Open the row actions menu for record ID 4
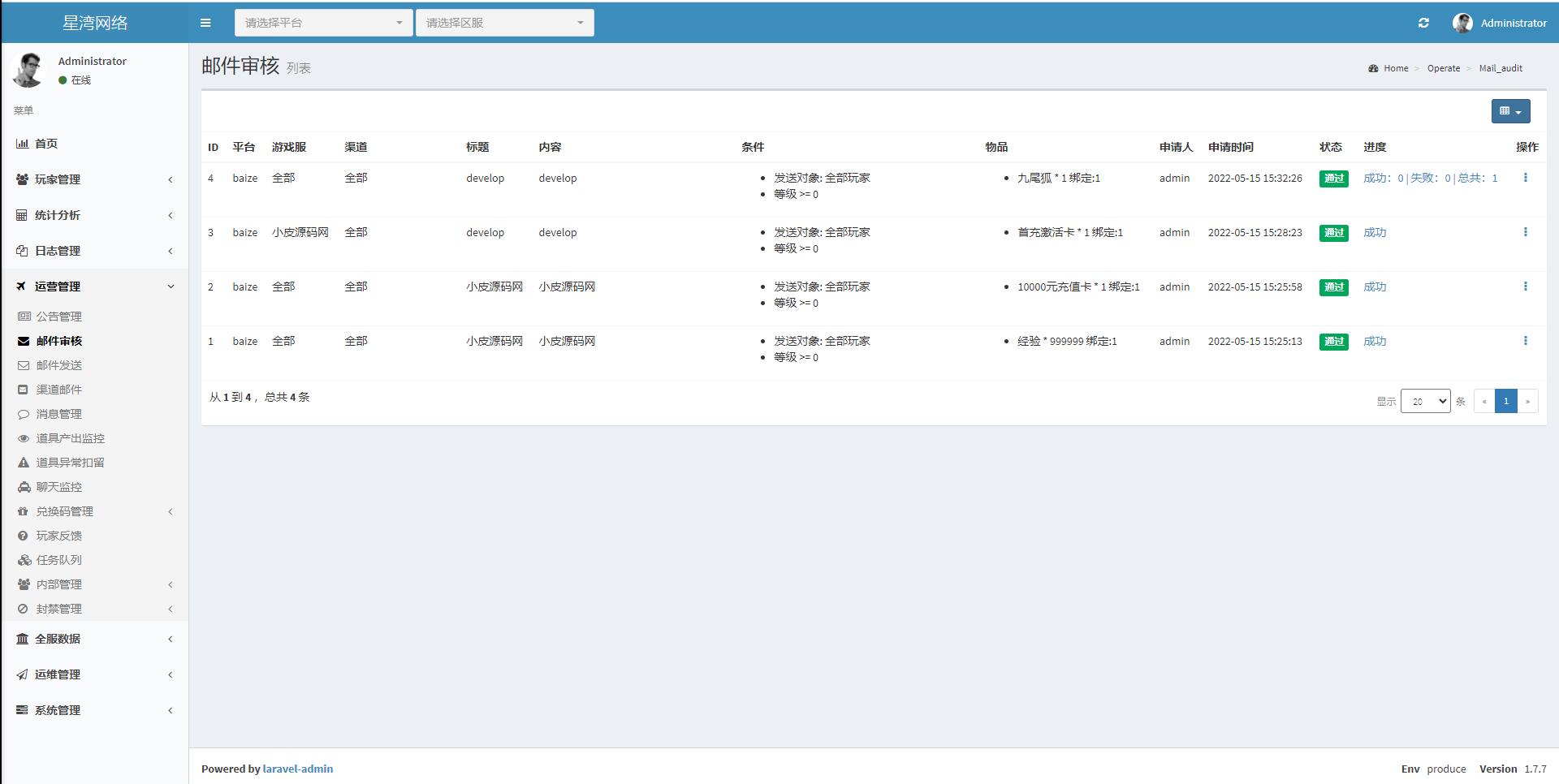 tap(1526, 177)
